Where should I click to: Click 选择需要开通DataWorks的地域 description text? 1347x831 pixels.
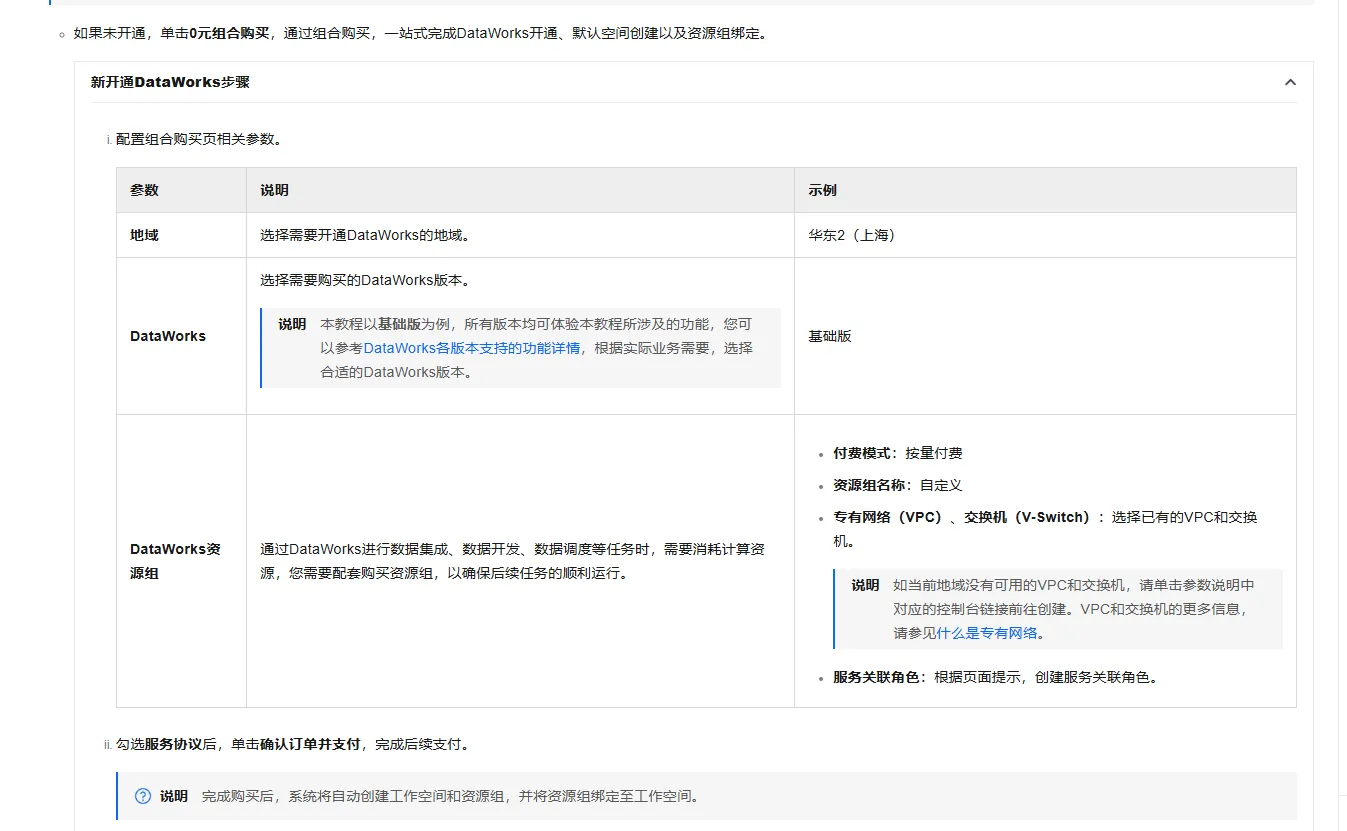(x=365, y=235)
